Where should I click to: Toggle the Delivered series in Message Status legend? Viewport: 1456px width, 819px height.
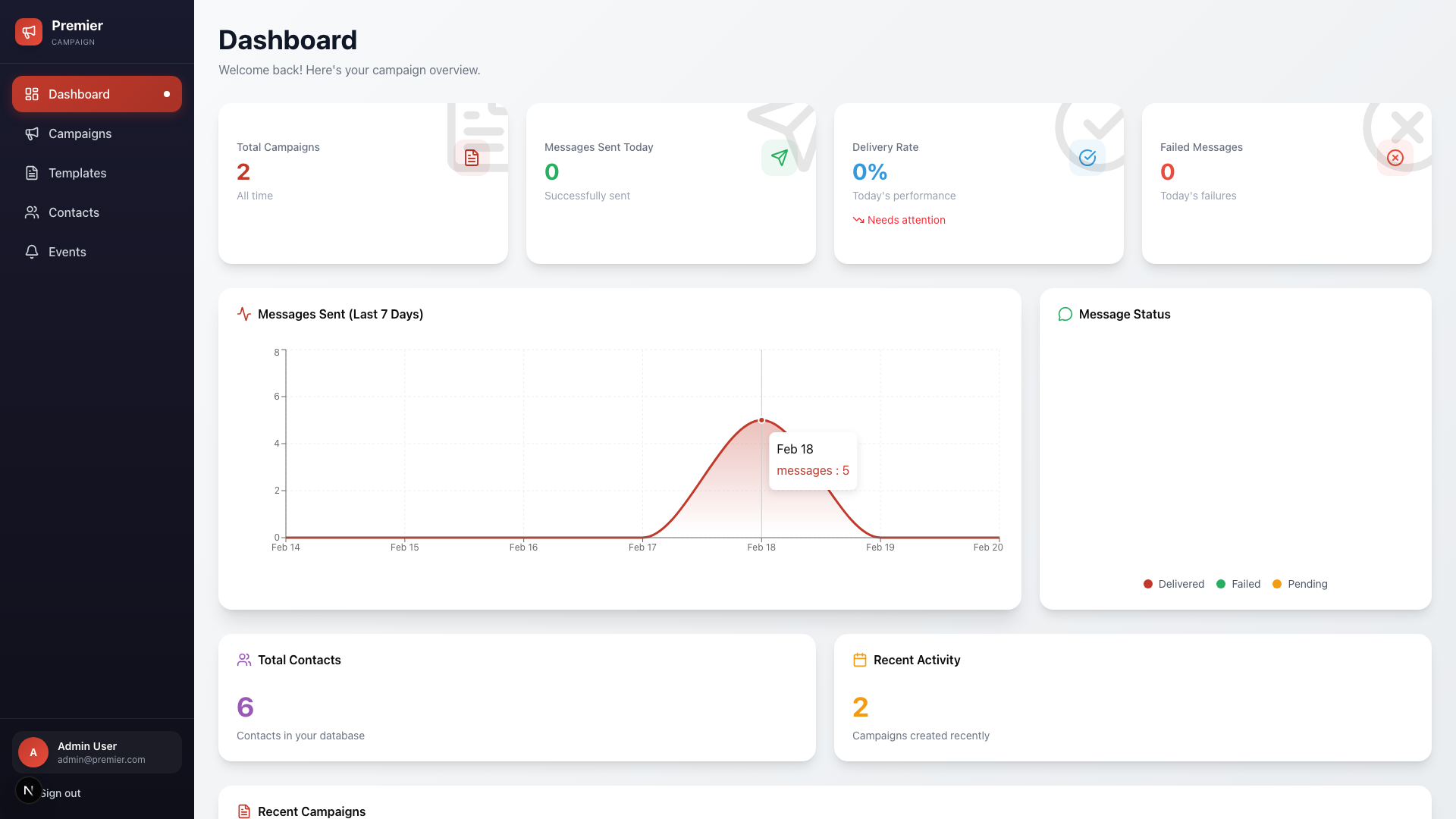pos(1174,584)
